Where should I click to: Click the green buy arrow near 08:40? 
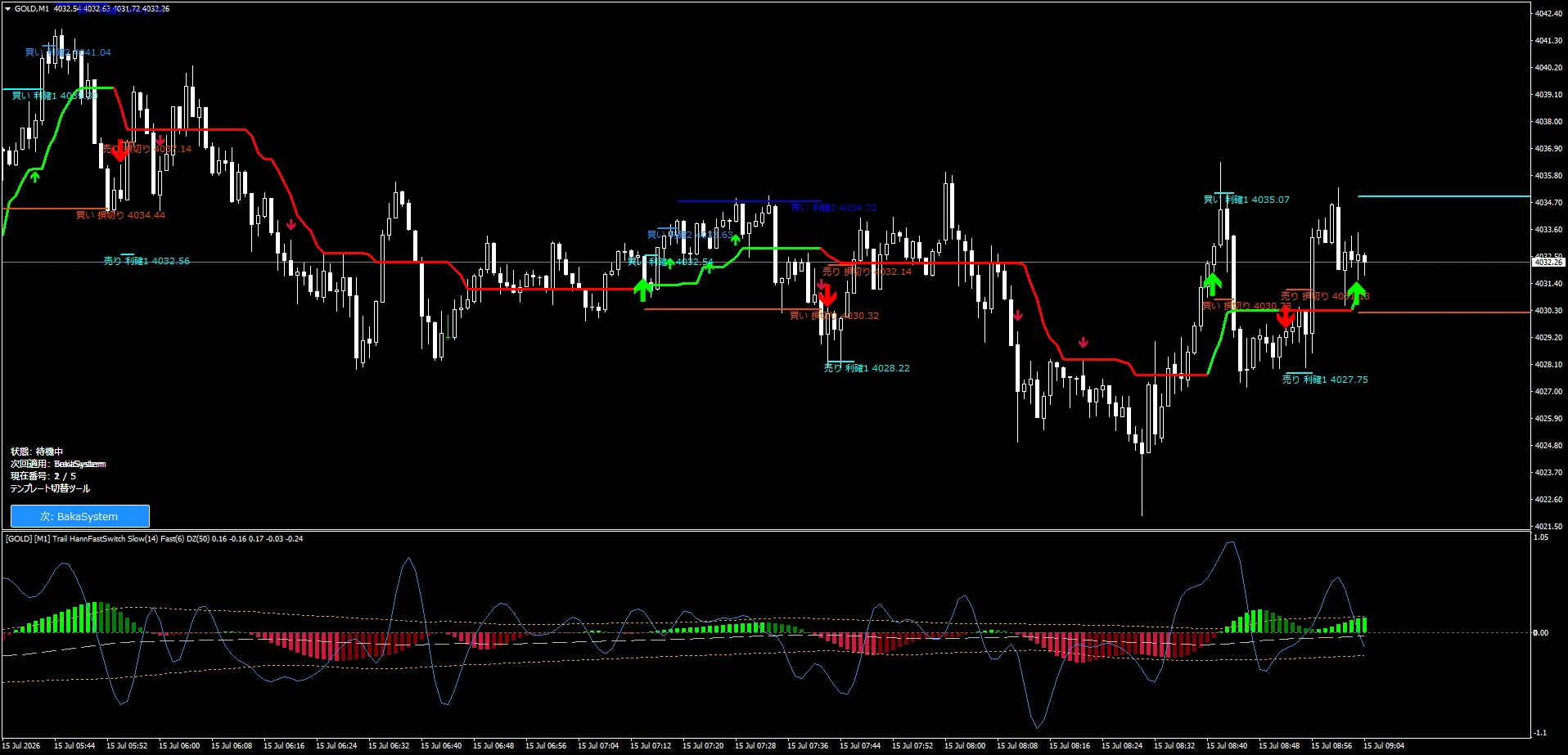(x=1212, y=285)
